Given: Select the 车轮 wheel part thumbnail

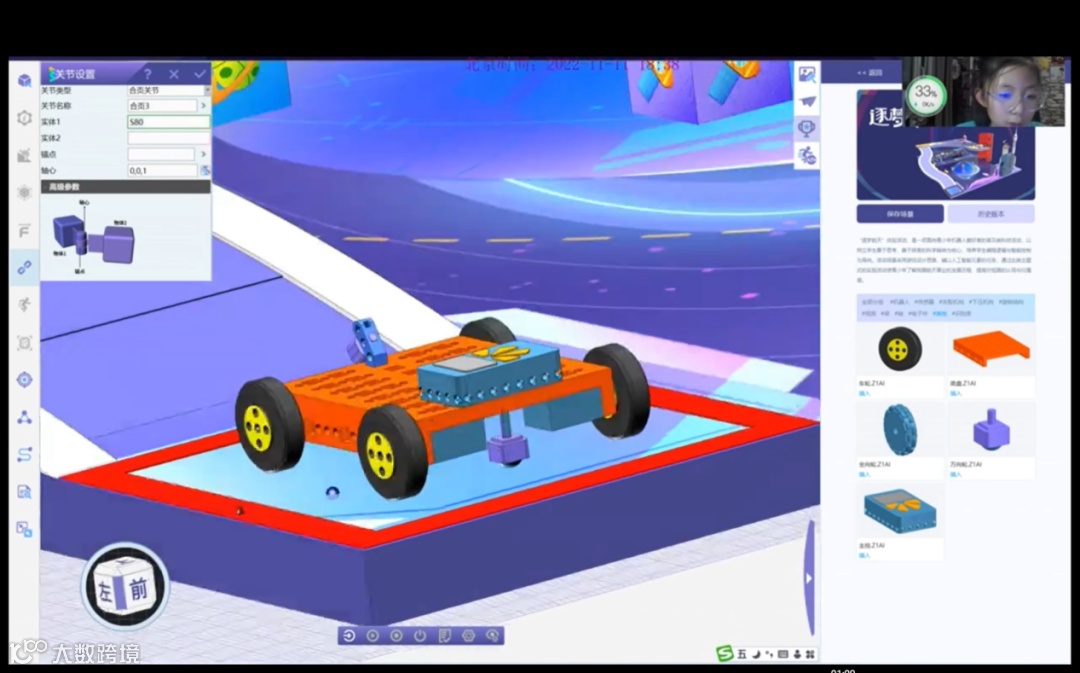Looking at the screenshot, I should [x=900, y=349].
